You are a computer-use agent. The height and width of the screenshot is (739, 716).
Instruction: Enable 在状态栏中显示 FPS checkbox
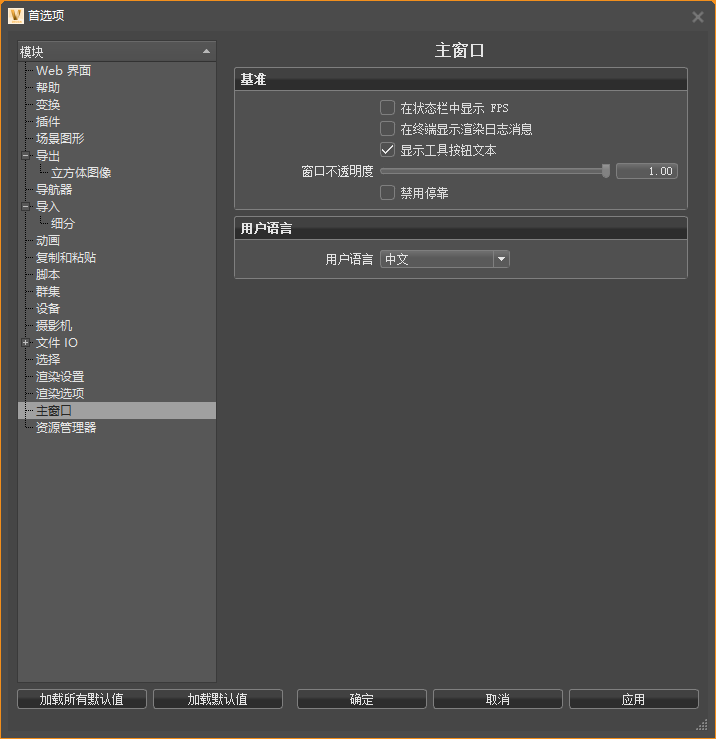(387, 107)
